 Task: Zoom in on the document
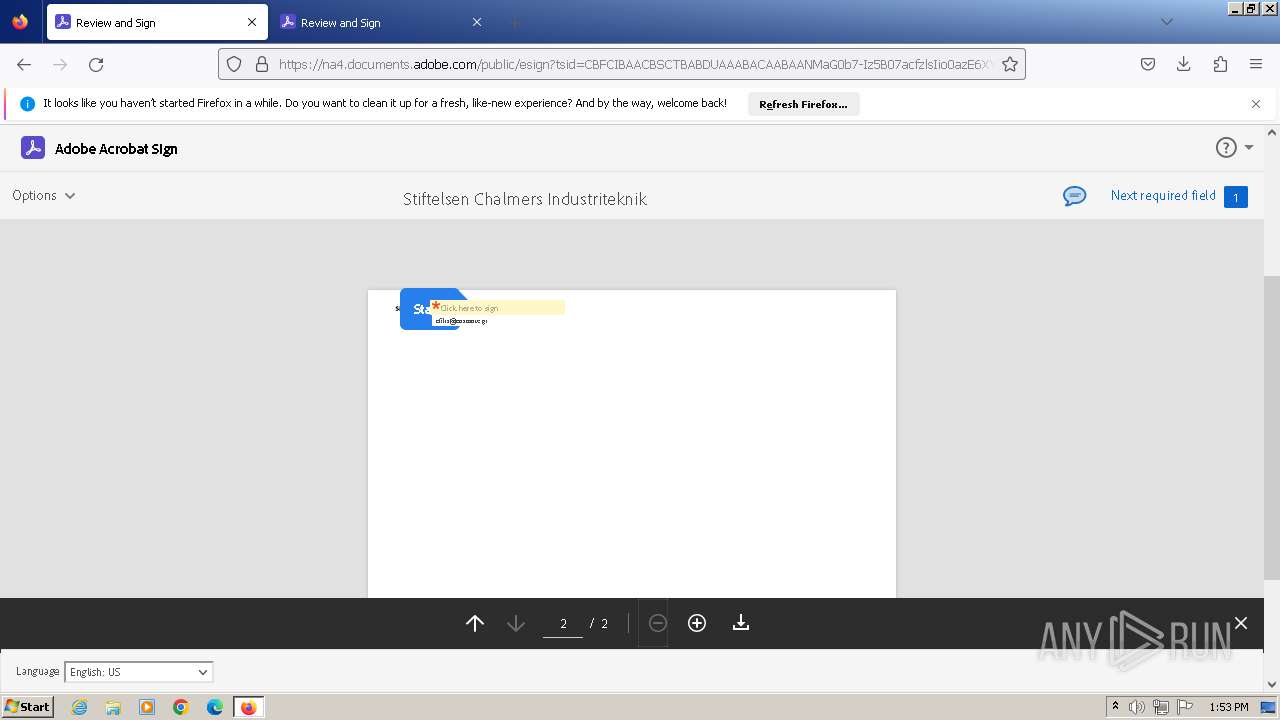pos(697,623)
